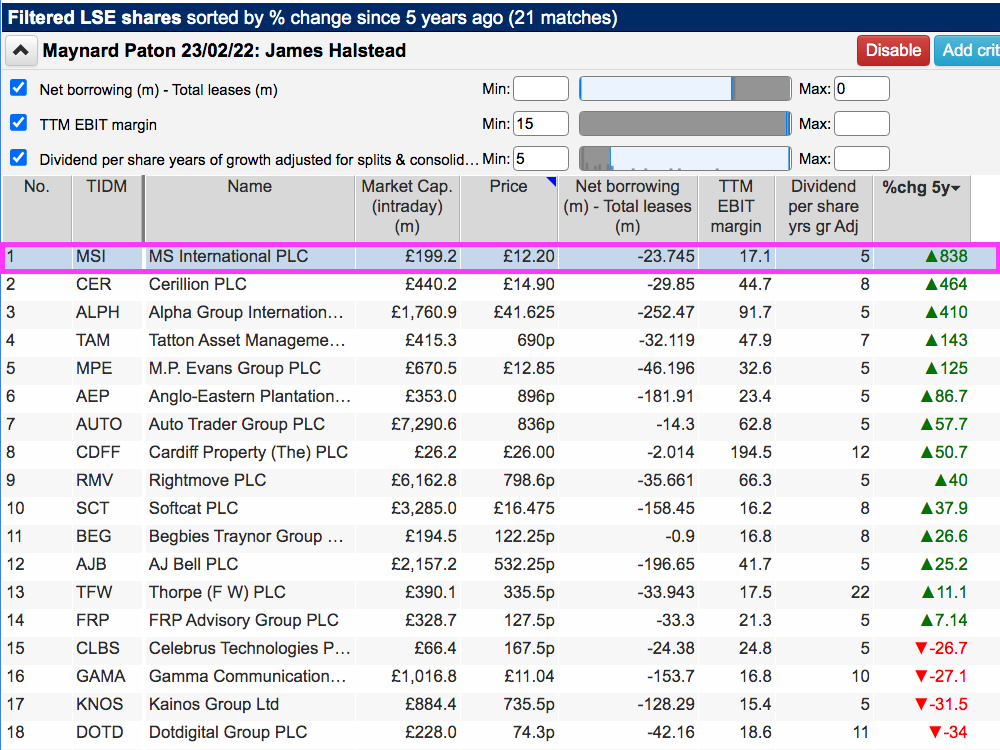
Task: Select the MS International PLC row
Action: [x=499, y=256]
